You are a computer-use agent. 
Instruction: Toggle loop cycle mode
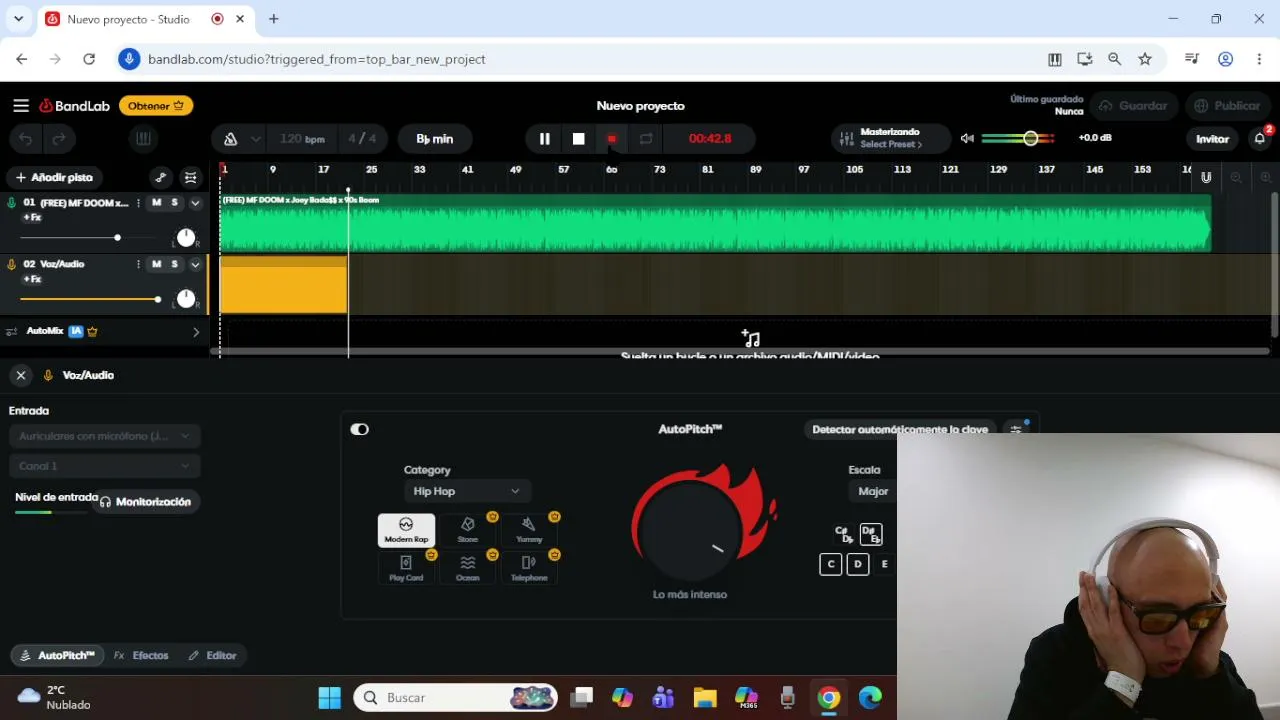pos(646,139)
